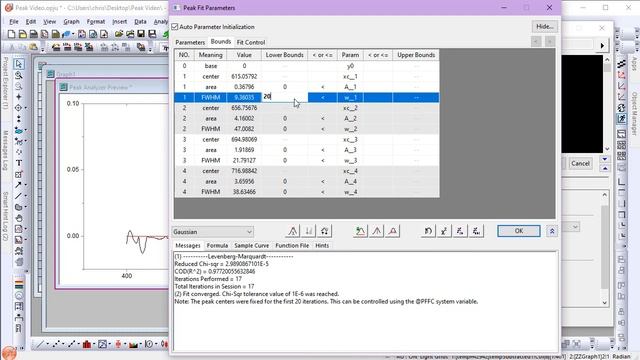Click the Upper Bounds column header

tap(416, 55)
